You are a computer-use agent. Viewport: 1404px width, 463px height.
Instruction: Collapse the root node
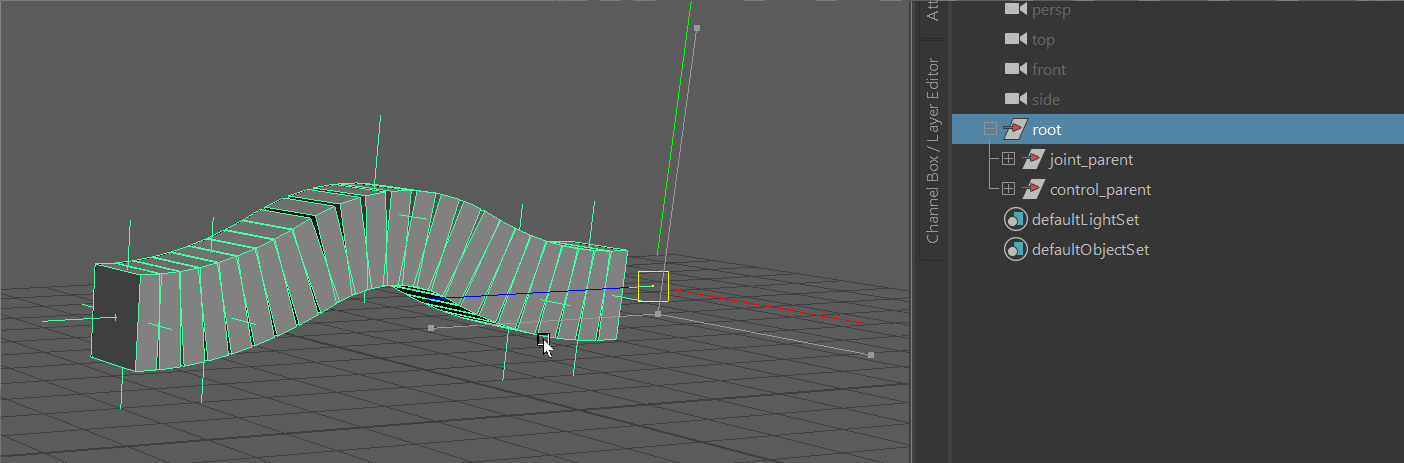[990, 129]
